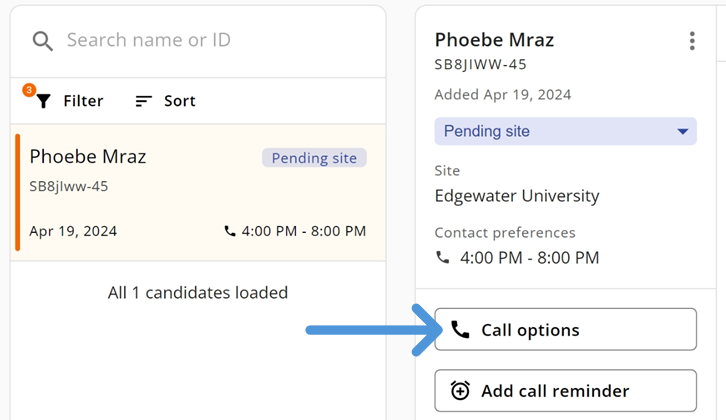Click the Pending site badge on candidate card
Image resolution: width=726 pixels, height=420 pixels.
314,158
